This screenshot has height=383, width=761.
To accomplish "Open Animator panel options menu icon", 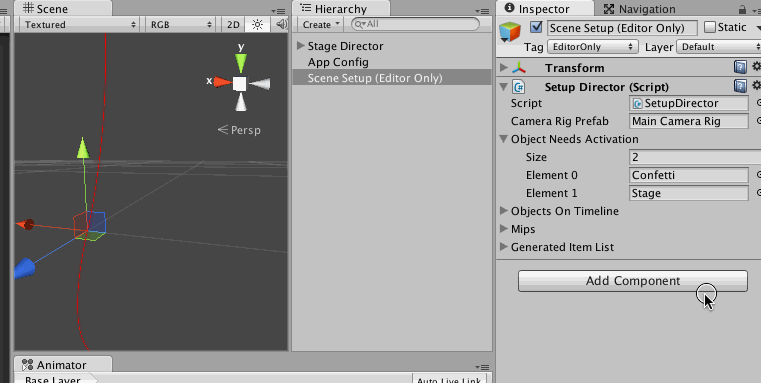I will [482, 367].
